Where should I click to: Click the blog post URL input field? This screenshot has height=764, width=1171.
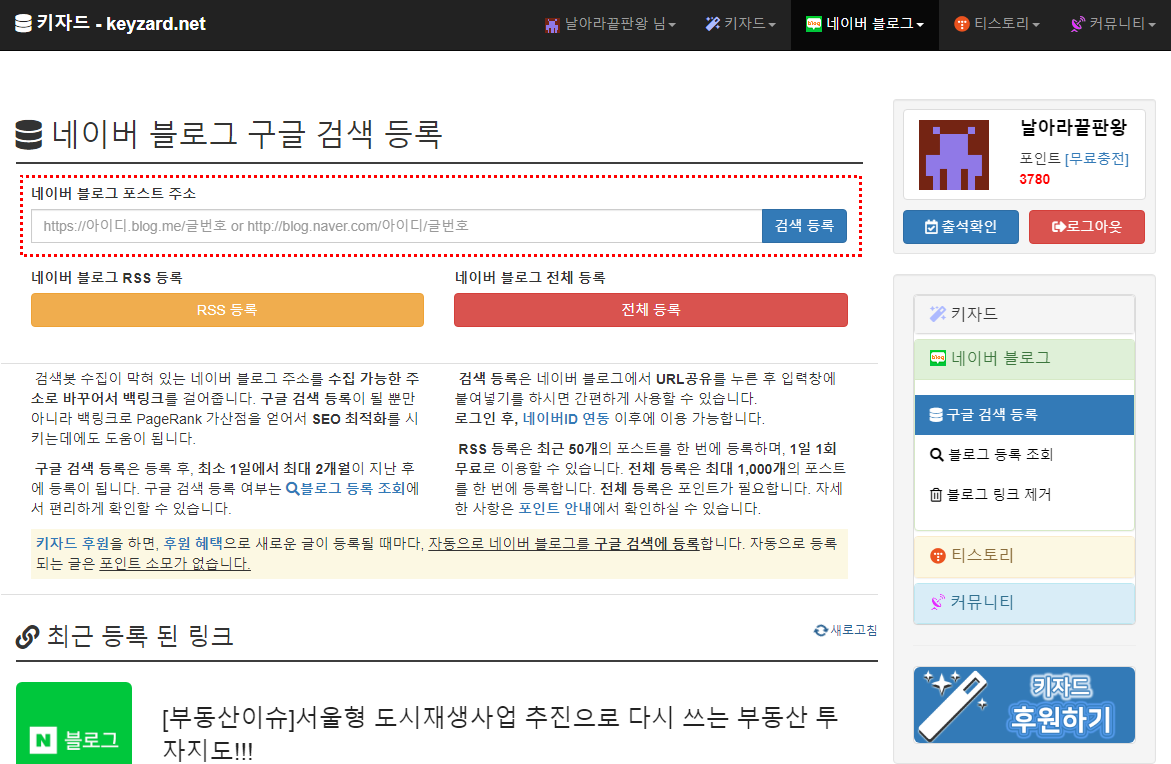pos(397,226)
